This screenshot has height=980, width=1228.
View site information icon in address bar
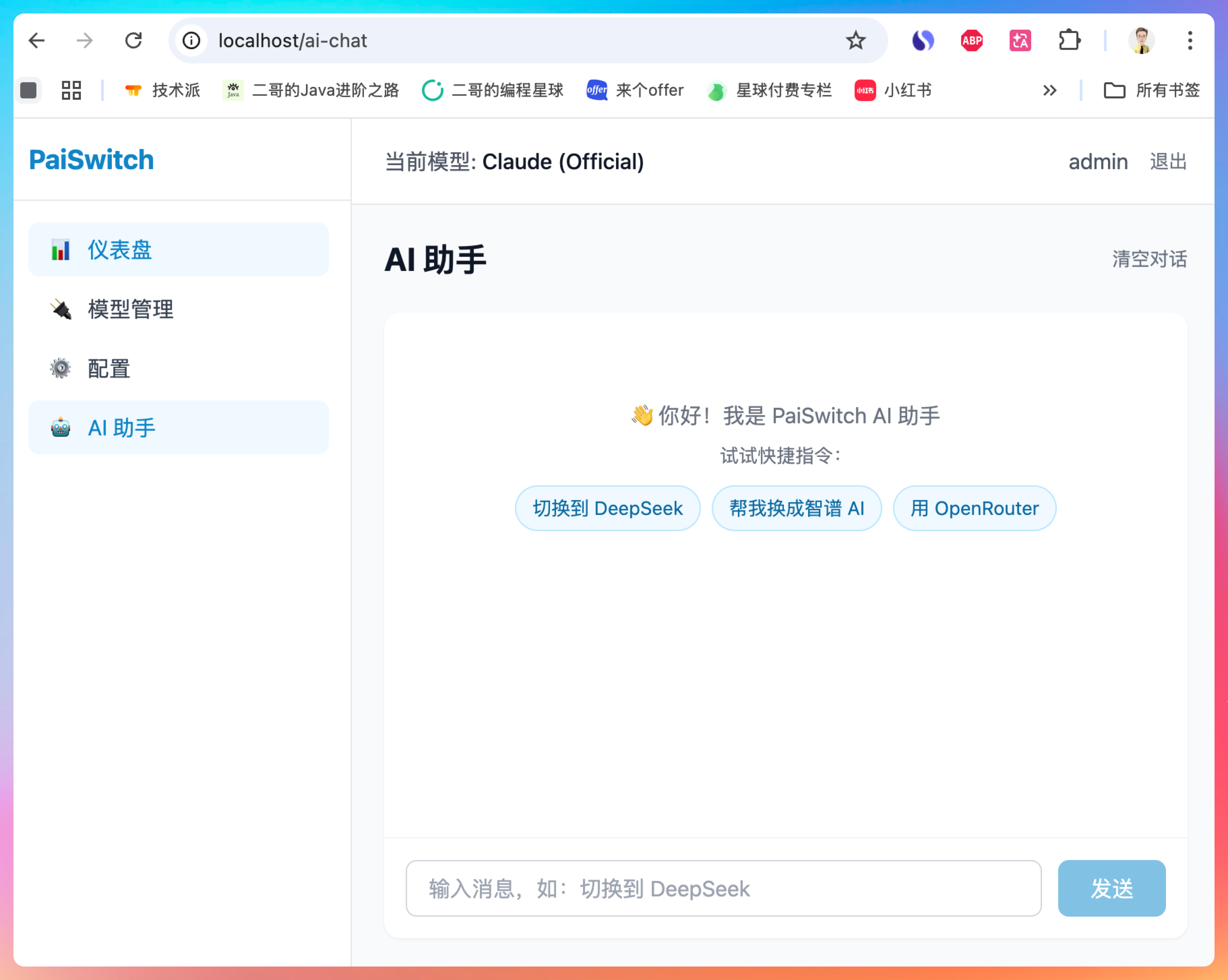191,40
